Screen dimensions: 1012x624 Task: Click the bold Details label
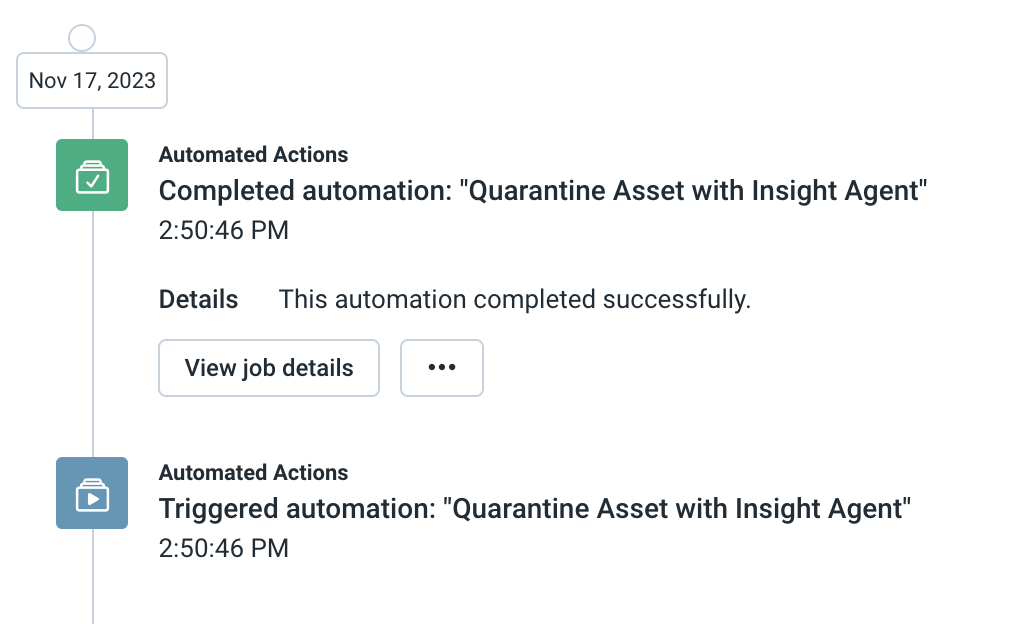(x=198, y=299)
